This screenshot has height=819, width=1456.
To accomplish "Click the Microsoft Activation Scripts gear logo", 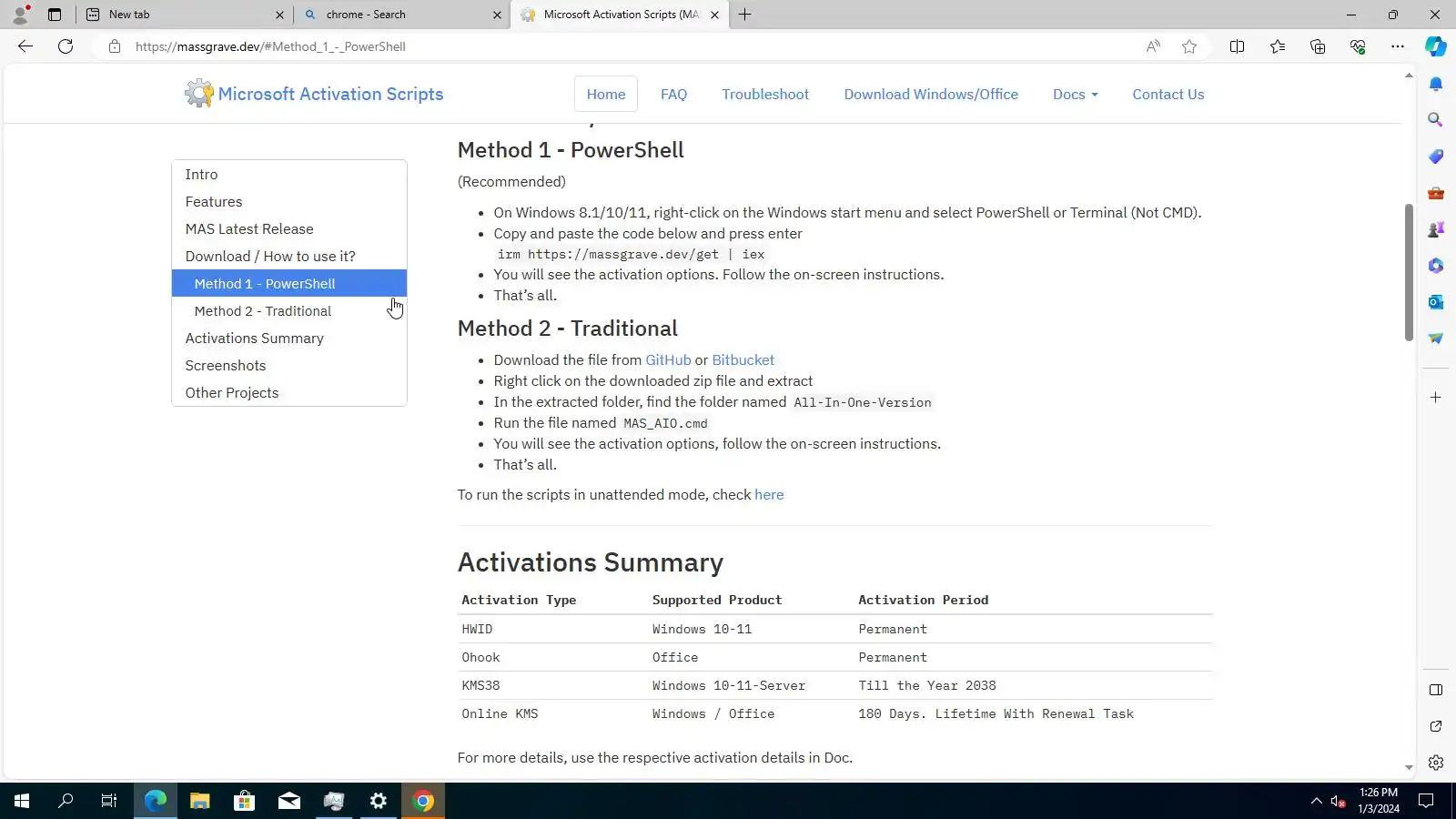I will 198,93.
